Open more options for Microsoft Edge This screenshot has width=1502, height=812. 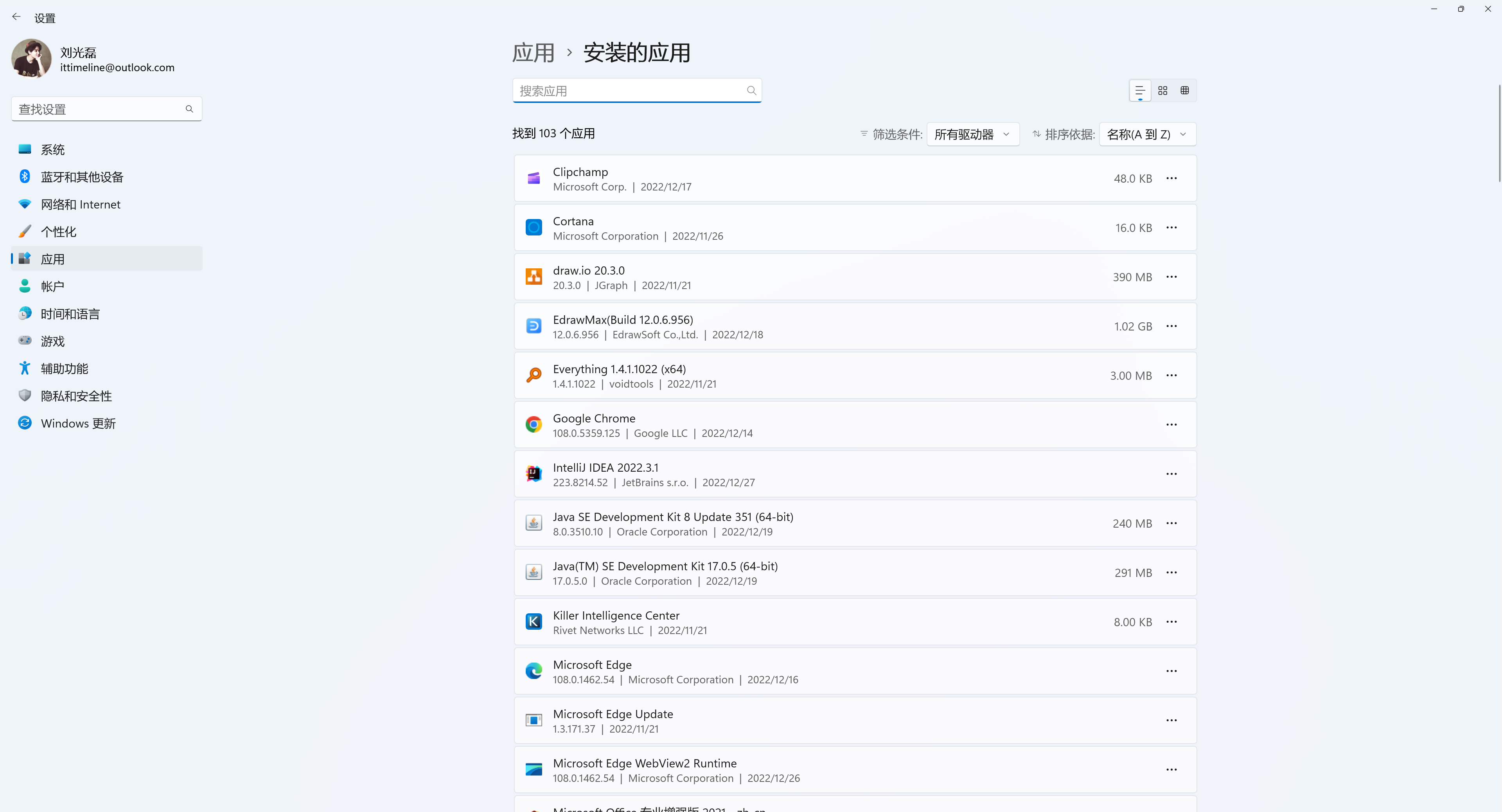point(1171,671)
